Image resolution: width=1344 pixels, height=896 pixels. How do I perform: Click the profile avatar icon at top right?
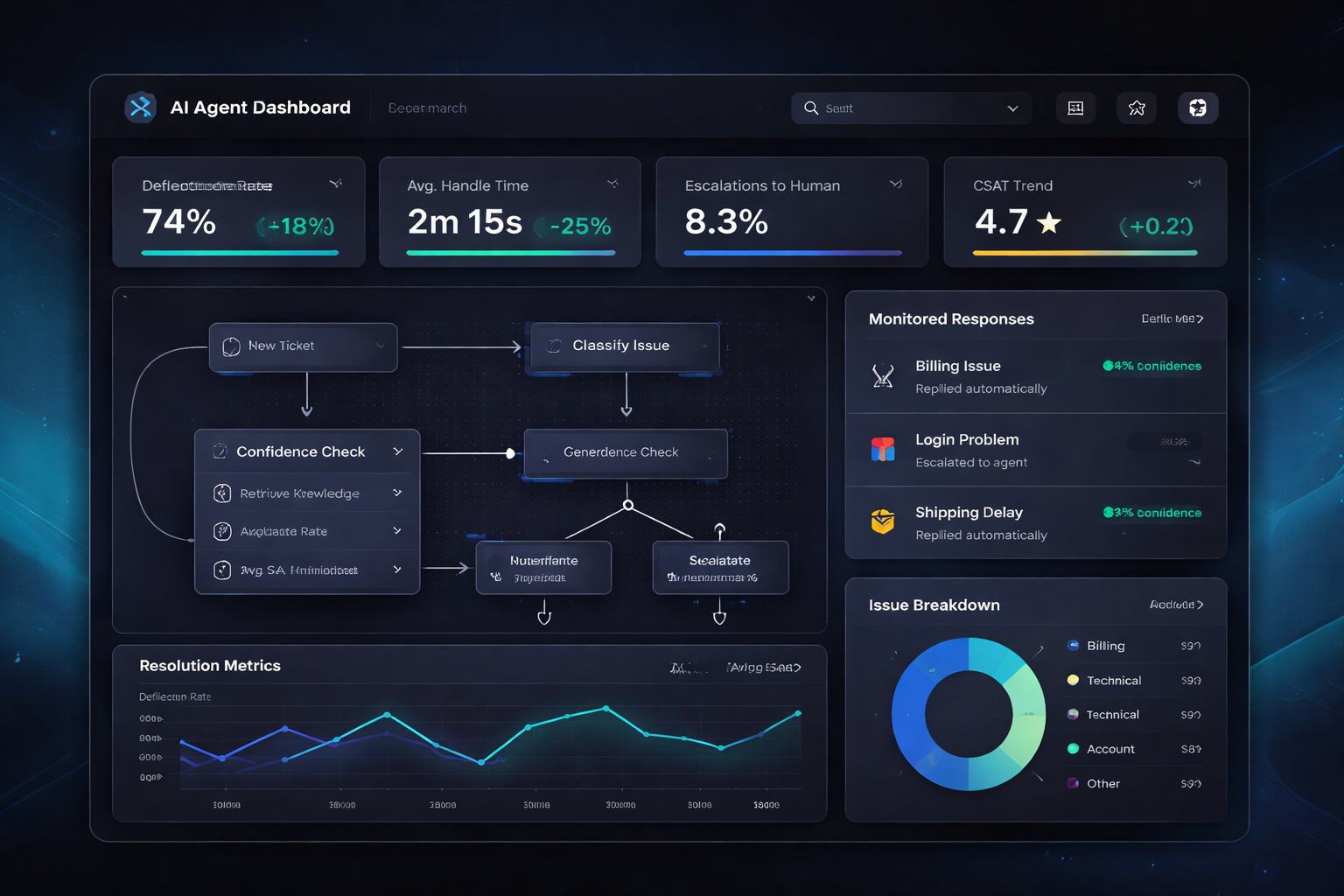pos(1197,108)
